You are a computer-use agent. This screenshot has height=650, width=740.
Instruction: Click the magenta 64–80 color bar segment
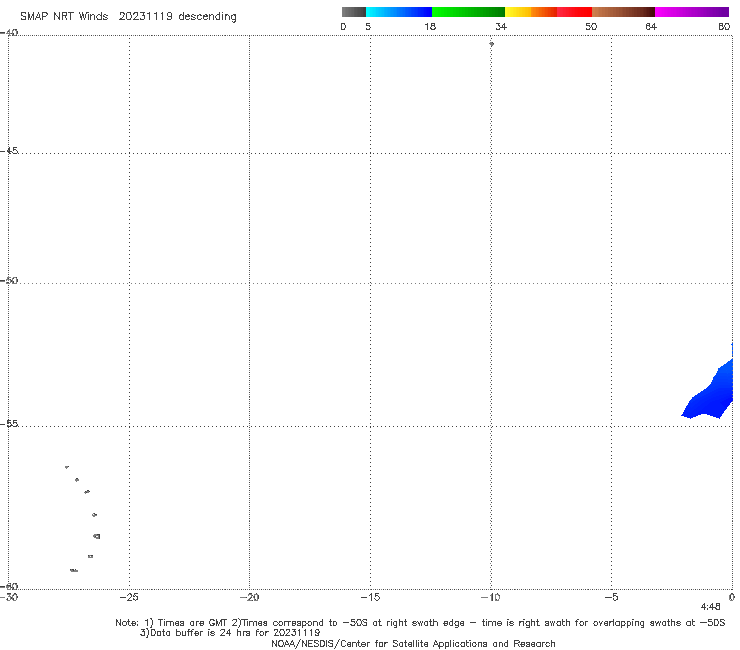[x=692, y=12]
